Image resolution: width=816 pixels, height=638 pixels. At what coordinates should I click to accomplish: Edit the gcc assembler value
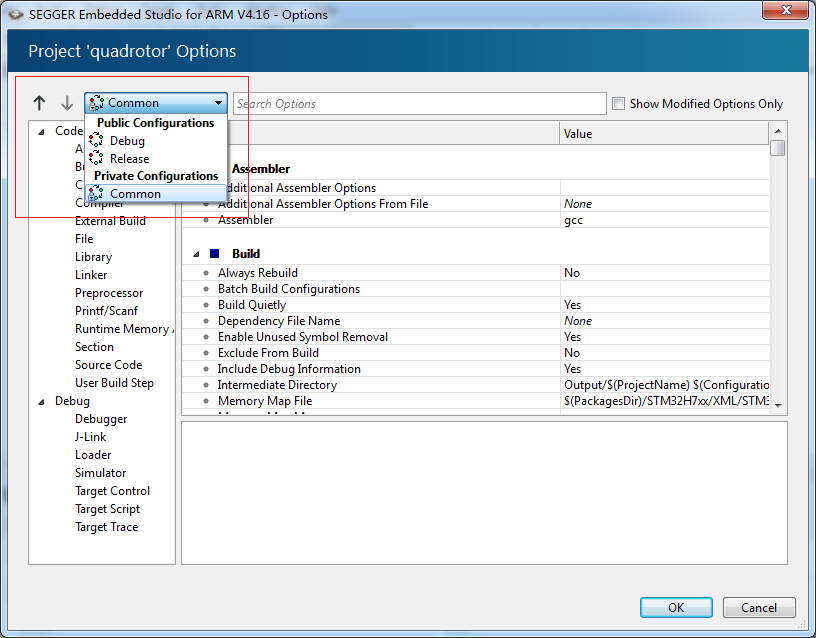[x=665, y=220]
